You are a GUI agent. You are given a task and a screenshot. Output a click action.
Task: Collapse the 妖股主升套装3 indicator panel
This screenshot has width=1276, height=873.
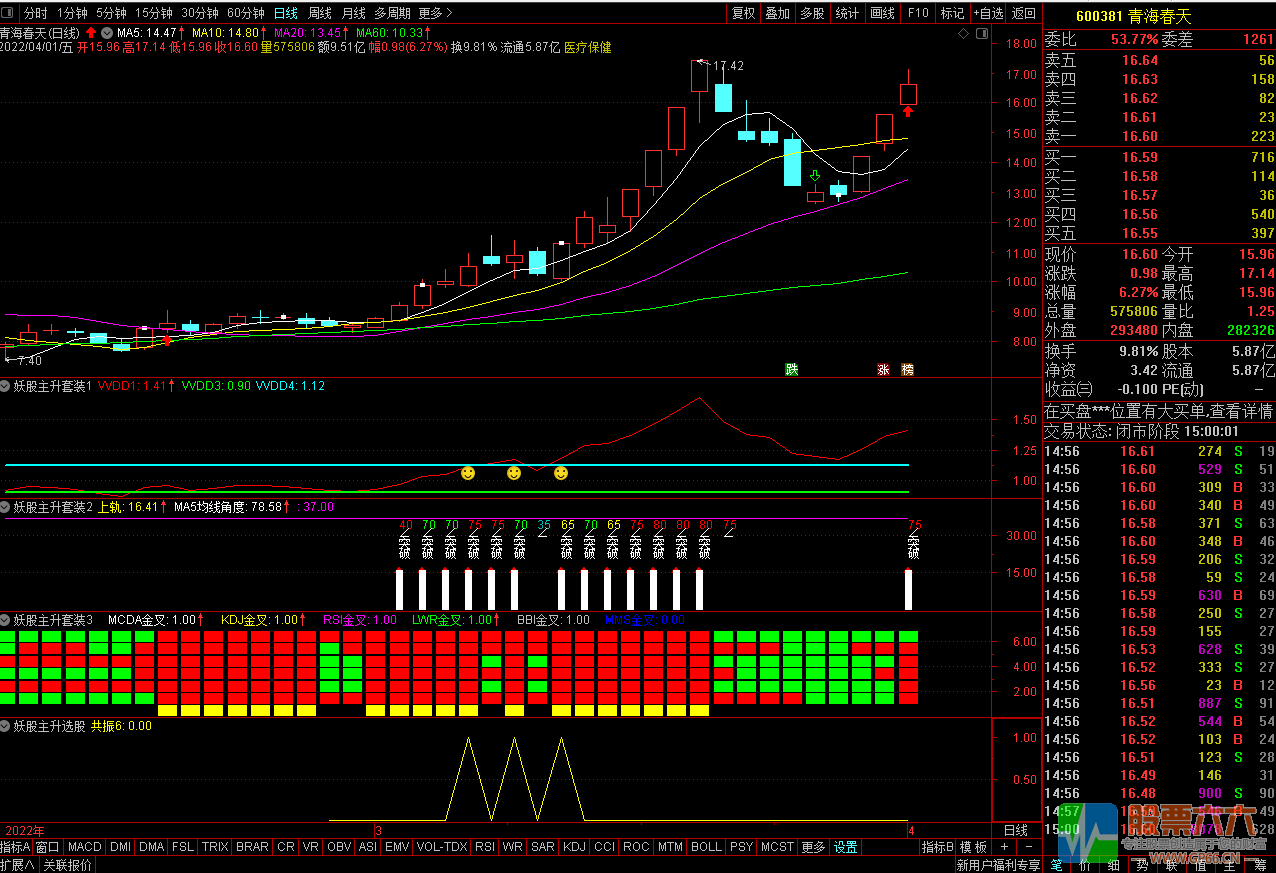[x=6, y=620]
